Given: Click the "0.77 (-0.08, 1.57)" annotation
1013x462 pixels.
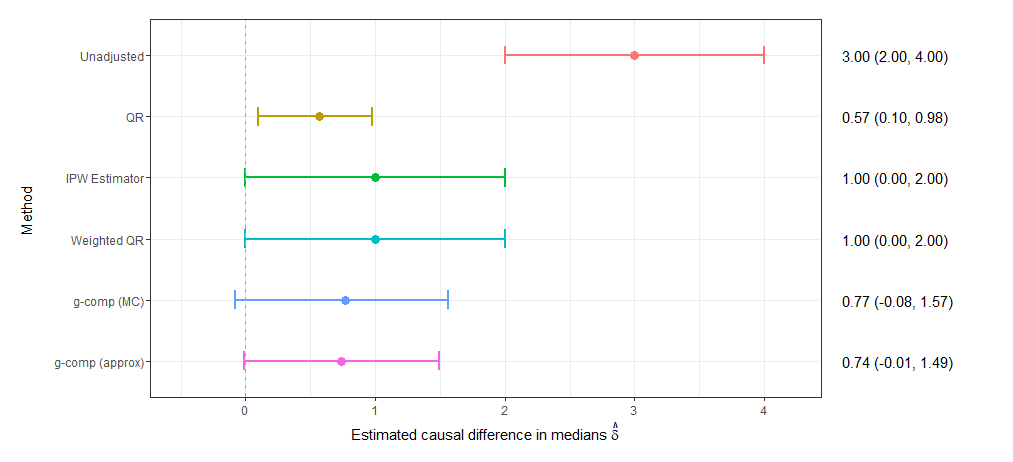Looking at the screenshot, I should coord(898,301).
